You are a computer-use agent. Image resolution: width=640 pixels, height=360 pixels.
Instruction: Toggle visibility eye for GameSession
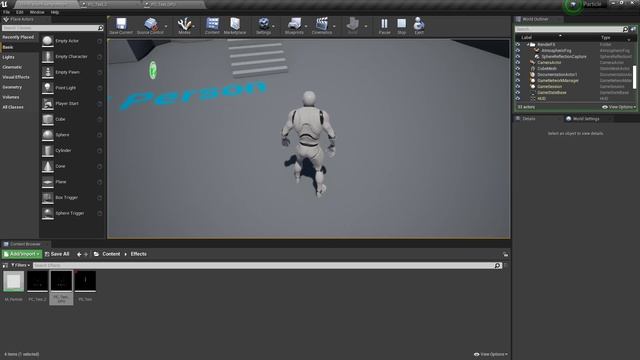tap(518, 87)
